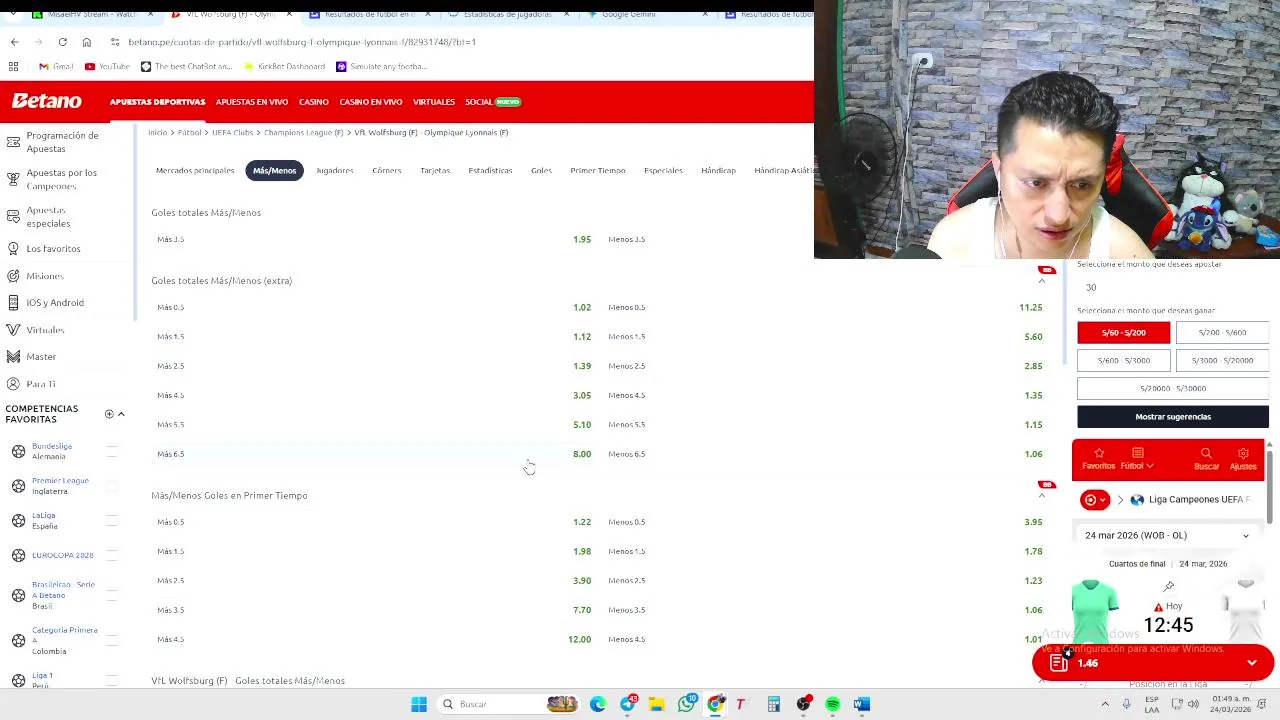Viewport: 1280px width, 720px height.
Task: Open Apuestas en Vivo menu
Action: point(252,102)
